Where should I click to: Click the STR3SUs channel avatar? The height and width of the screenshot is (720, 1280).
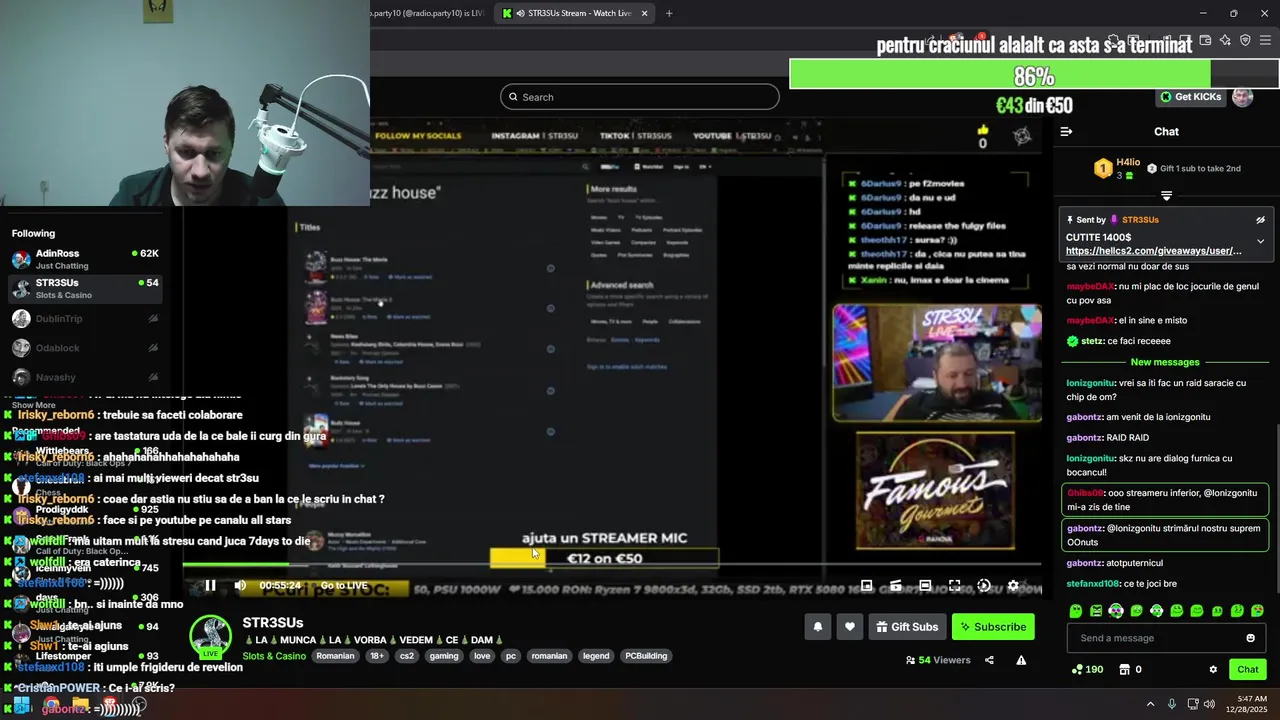pyautogui.click(x=211, y=637)
